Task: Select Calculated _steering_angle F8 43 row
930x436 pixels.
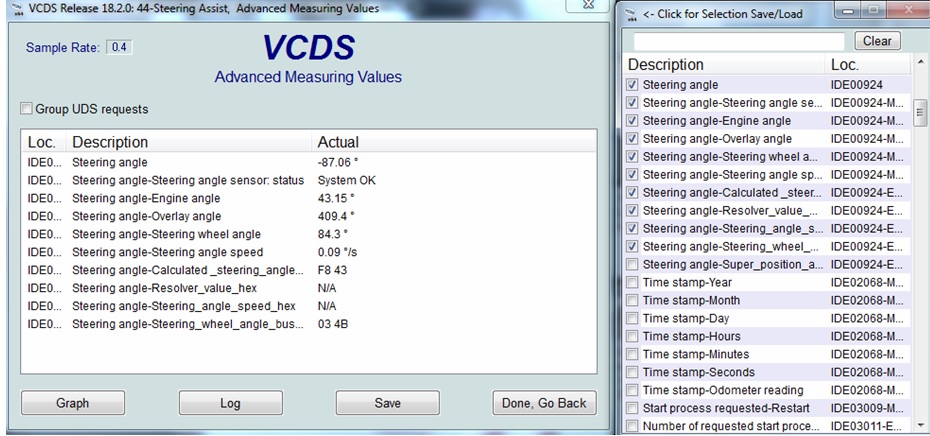Action: (308, 270)
